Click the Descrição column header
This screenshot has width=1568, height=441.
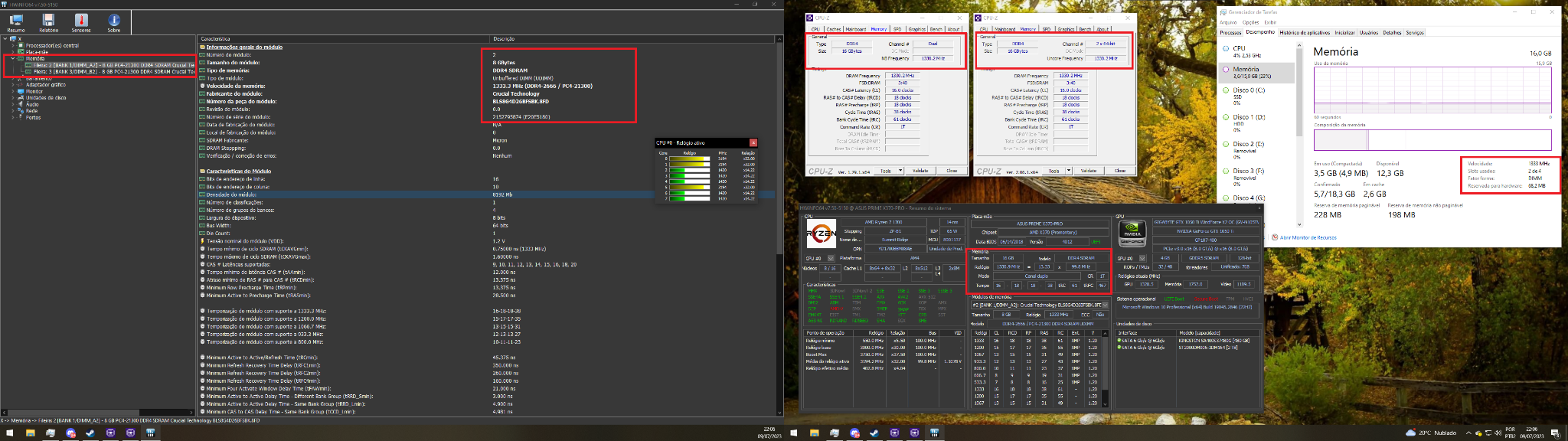click(x=504, y=38)
